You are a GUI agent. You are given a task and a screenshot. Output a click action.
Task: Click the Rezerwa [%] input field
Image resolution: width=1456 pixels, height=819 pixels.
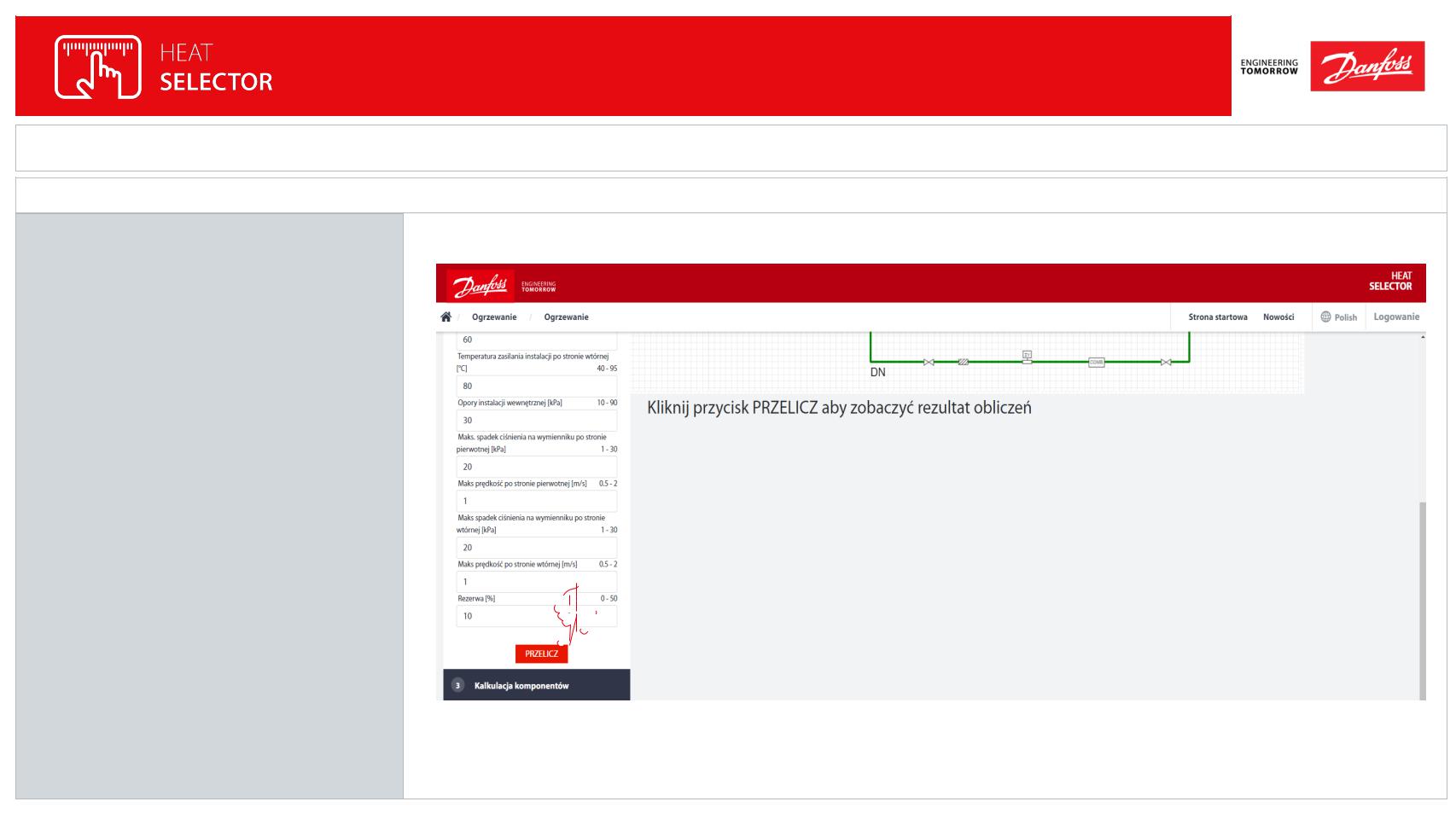tap(537, 616)
